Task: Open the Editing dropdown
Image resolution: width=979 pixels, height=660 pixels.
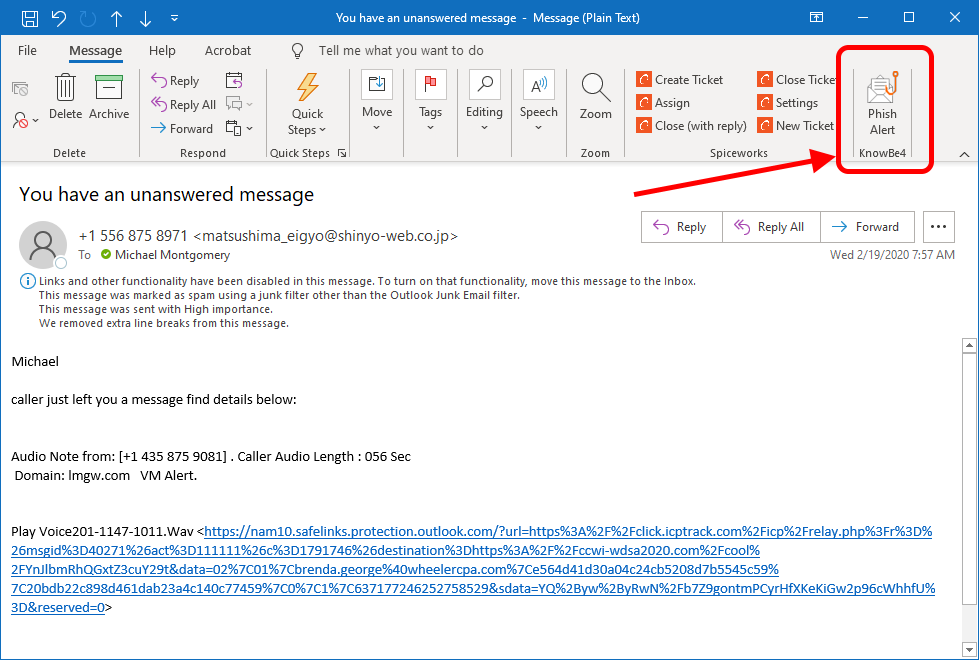Action: [484, 102]
